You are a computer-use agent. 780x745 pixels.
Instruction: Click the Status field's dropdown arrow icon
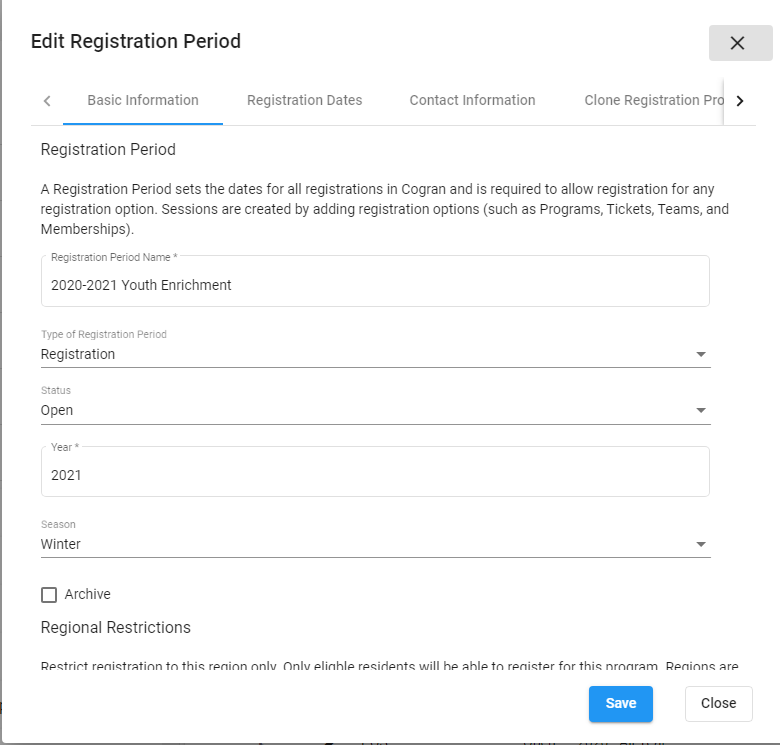click(x=701, y=410)
